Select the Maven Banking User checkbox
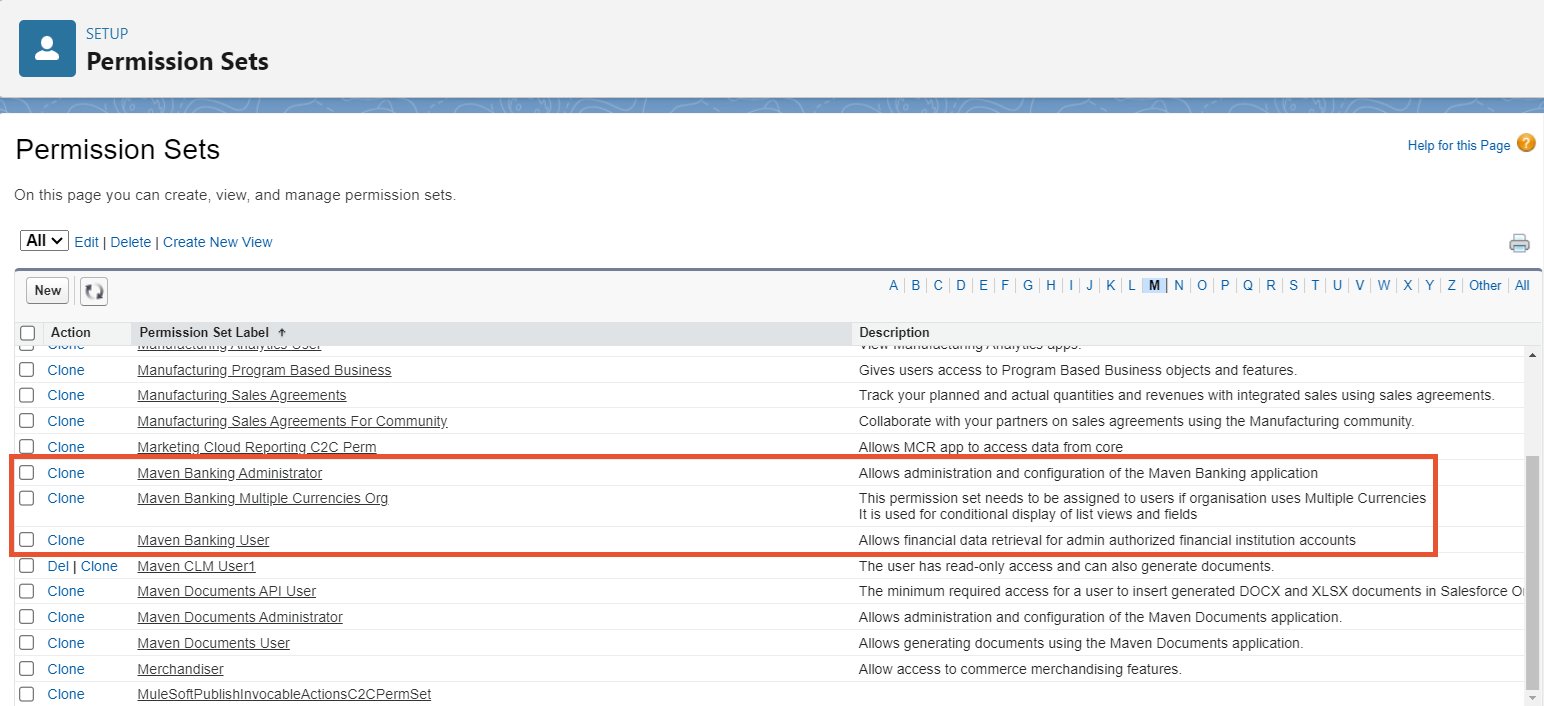1544x706 pixels. 27,540
